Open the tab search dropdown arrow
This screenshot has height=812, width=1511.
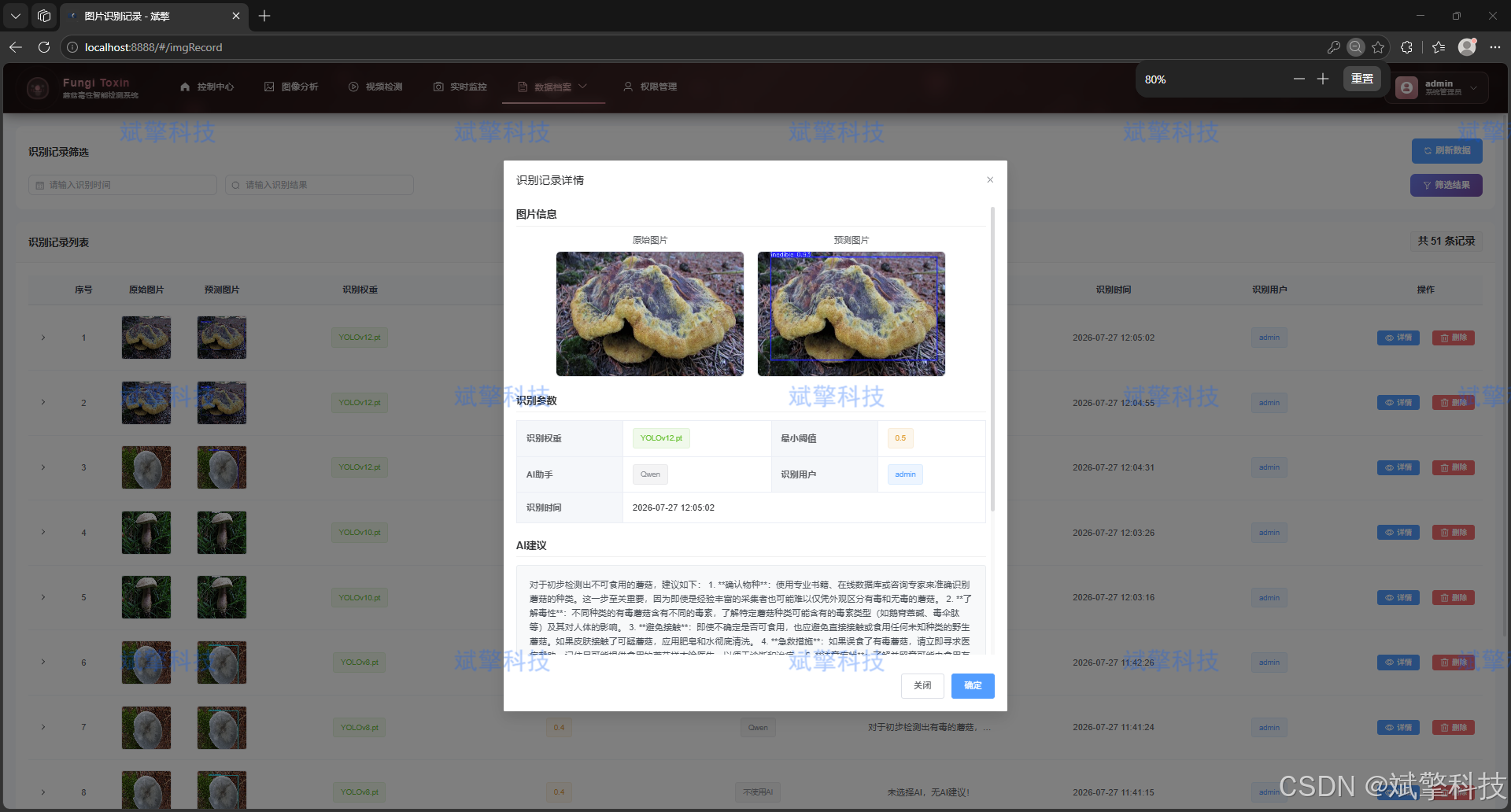[16, 16]
